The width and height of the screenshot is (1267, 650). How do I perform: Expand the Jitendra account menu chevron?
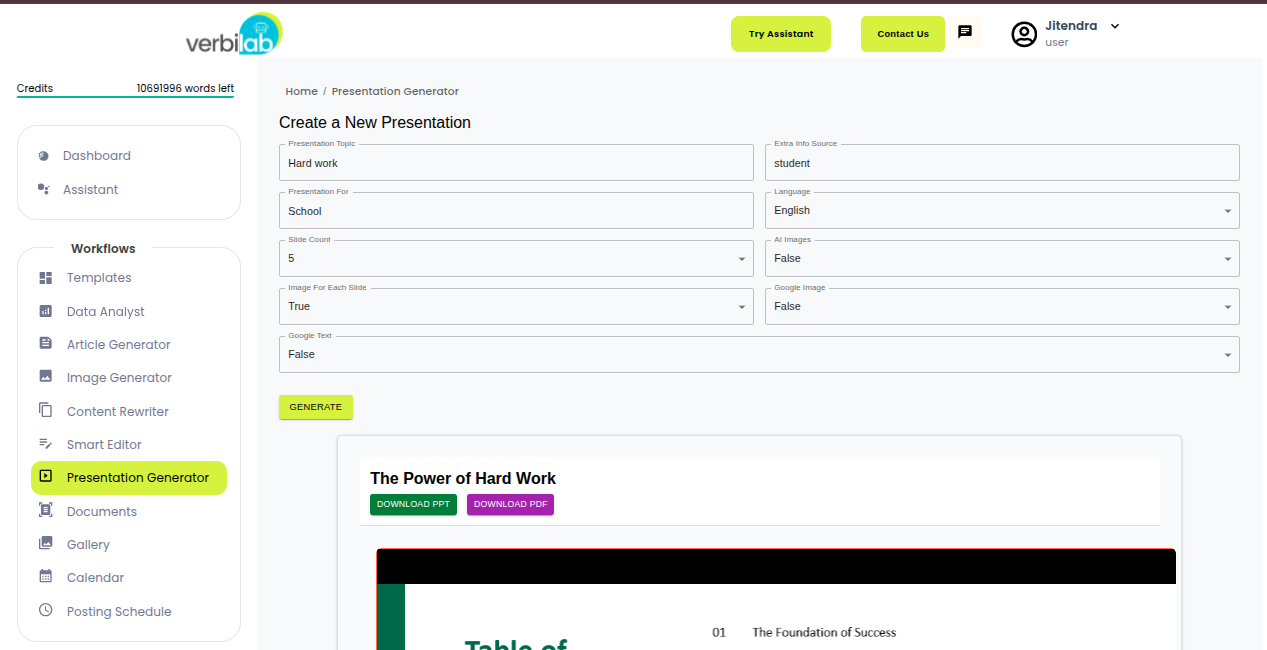[x=1115, y=26]
